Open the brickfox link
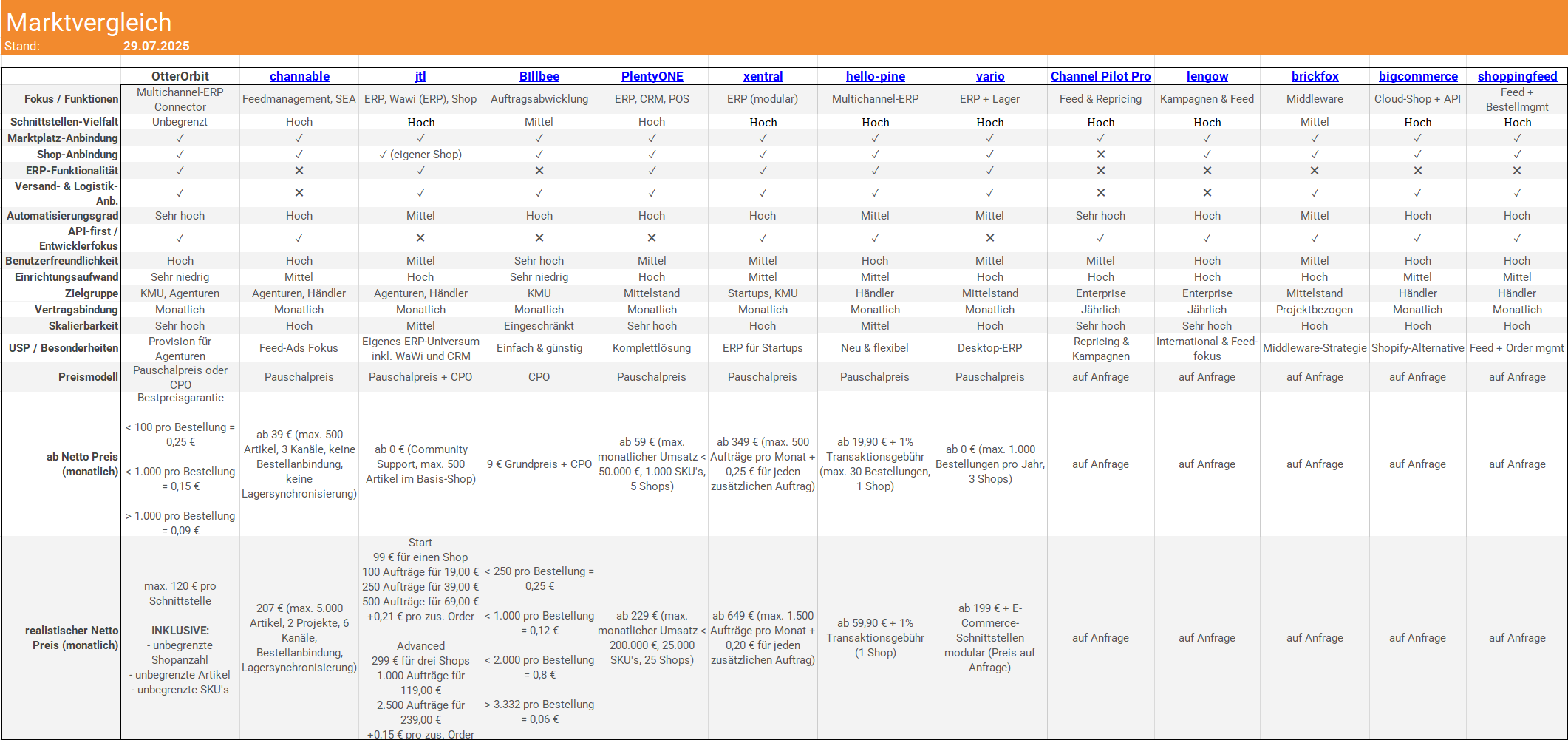 (x=1315, y=76)
